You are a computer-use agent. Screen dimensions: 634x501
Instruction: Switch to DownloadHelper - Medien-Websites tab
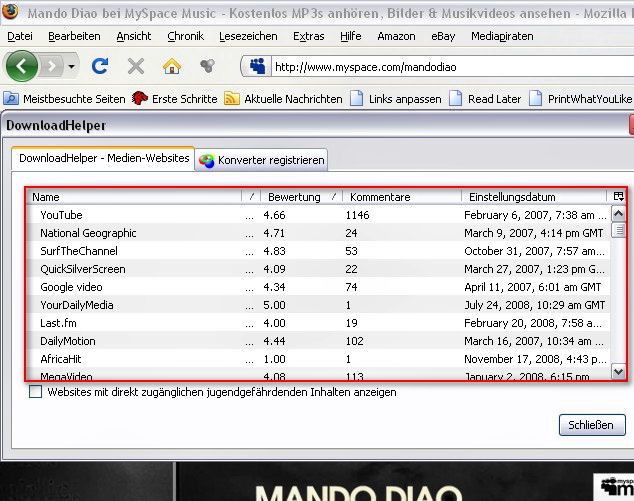click(x=103, y=159)
